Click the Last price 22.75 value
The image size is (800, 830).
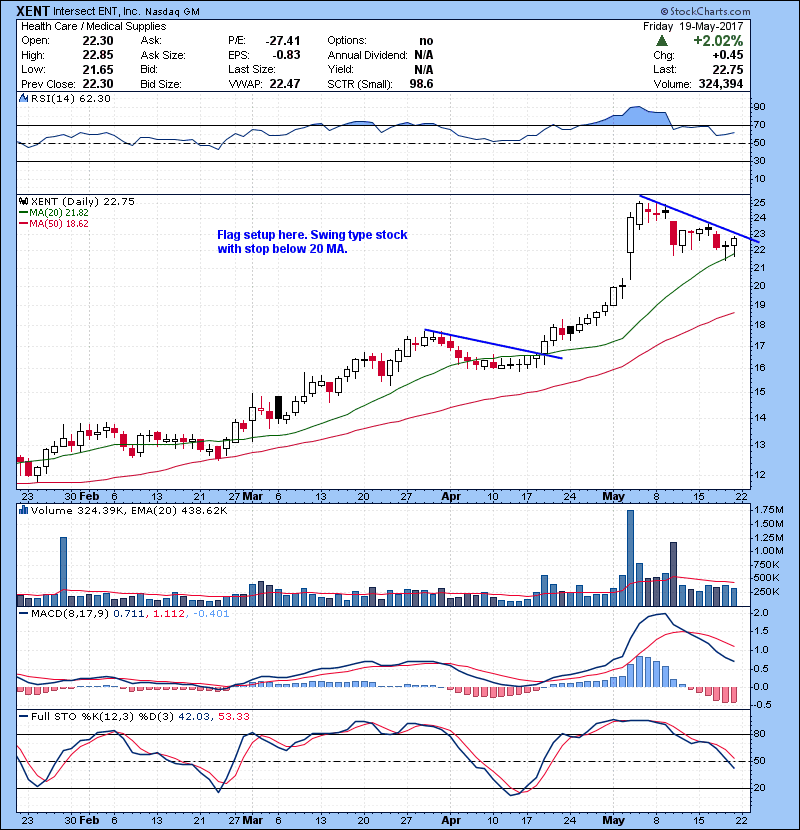tap(727, 69)
